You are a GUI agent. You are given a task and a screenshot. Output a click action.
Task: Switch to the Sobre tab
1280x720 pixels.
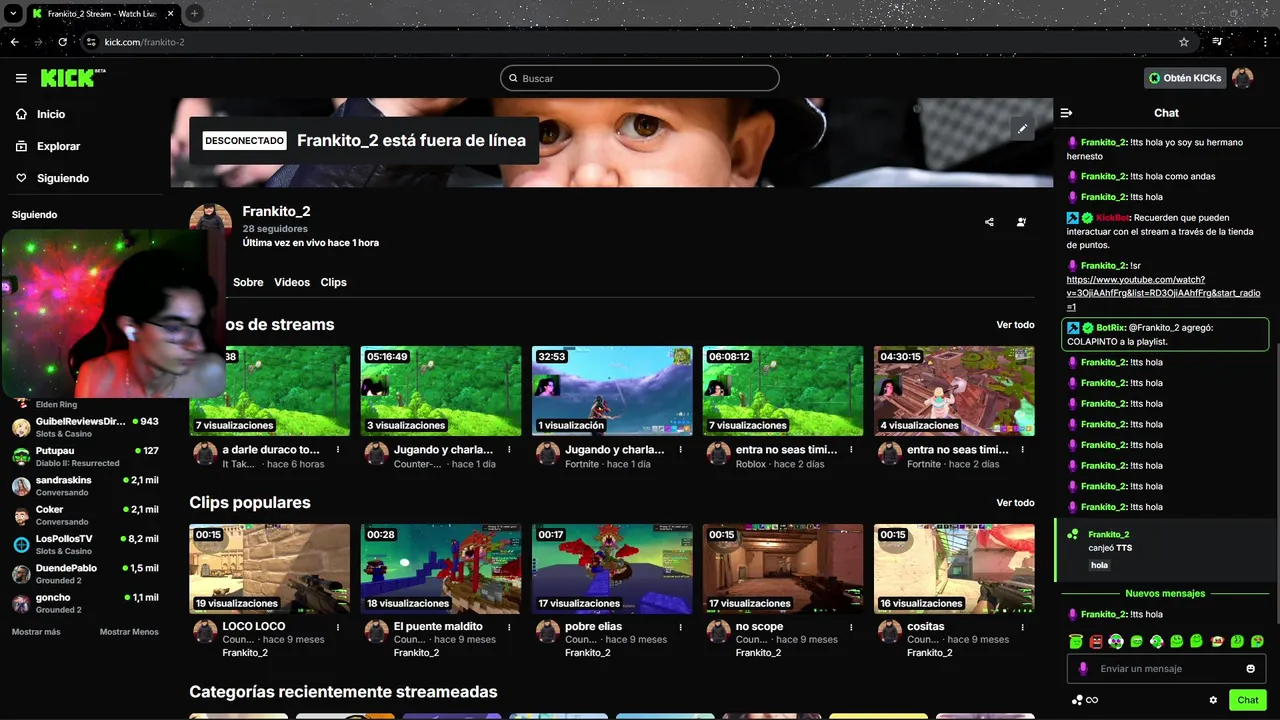point(248,282)
